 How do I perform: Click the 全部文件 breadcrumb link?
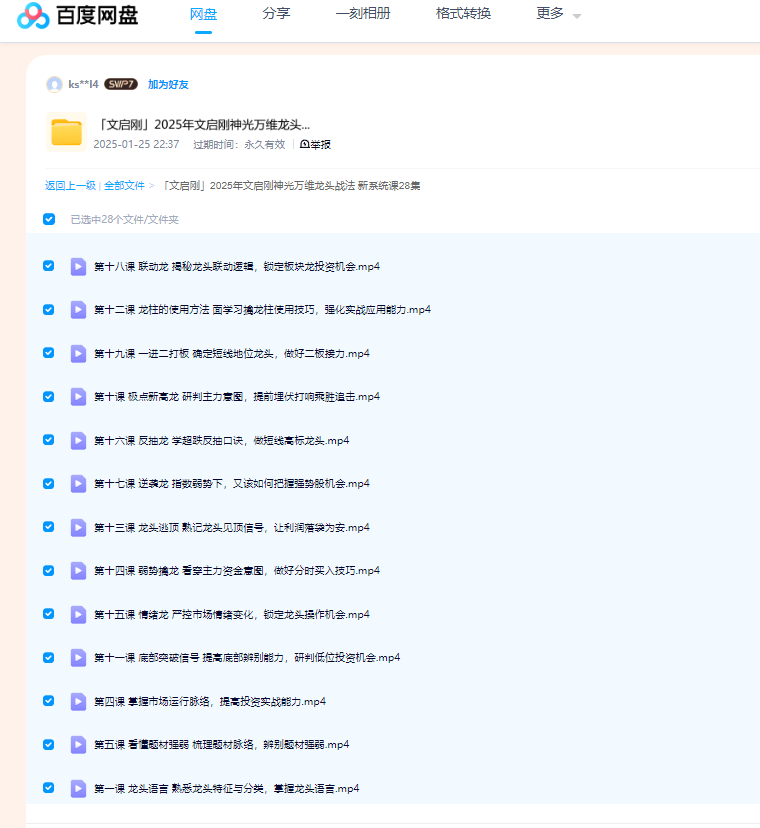(124, 185)
